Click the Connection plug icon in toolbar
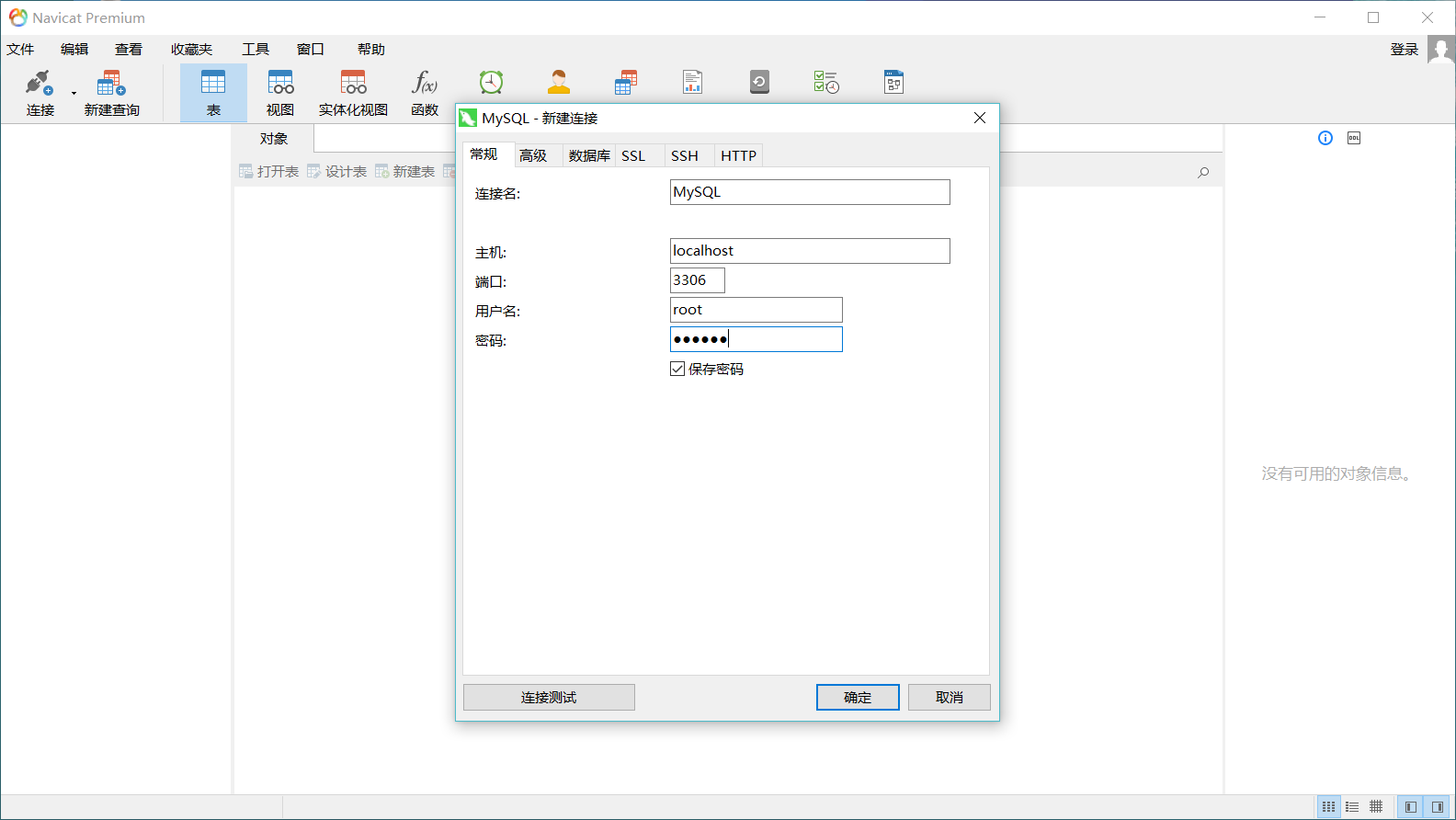This screenshot has width=1456, height=820. tap(39, 83)
